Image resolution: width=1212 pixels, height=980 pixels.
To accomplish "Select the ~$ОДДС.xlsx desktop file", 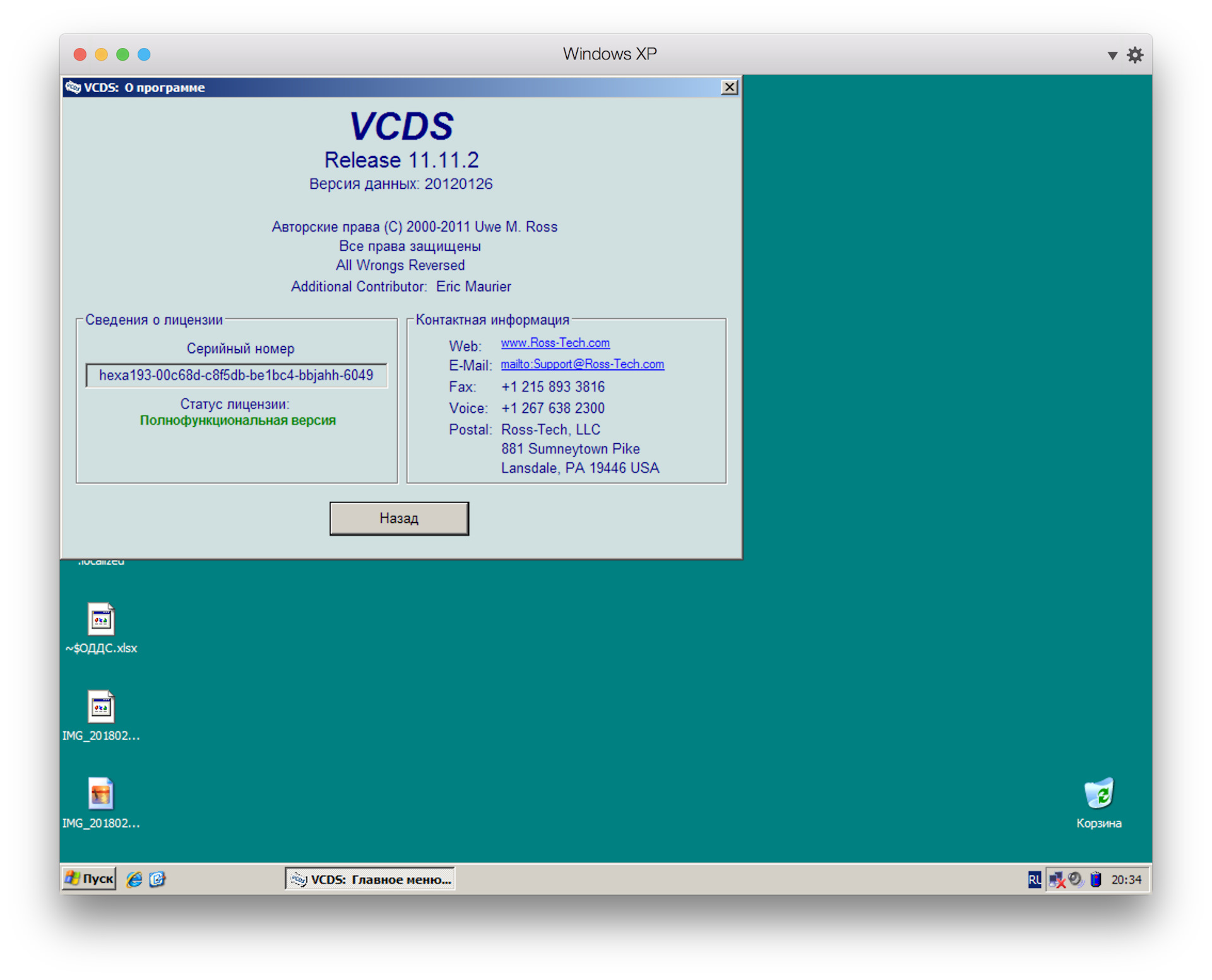I will point(101,628).
